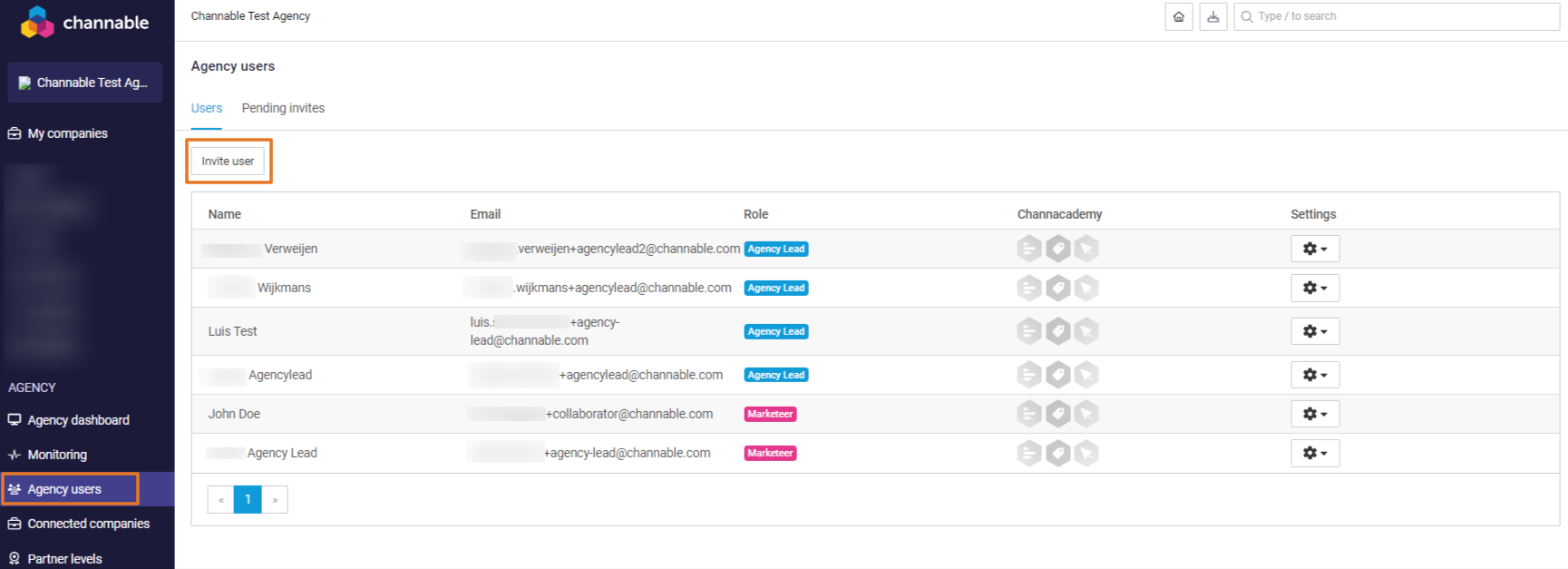Click Marketeer badge in John Doe row

click(770, 414)
